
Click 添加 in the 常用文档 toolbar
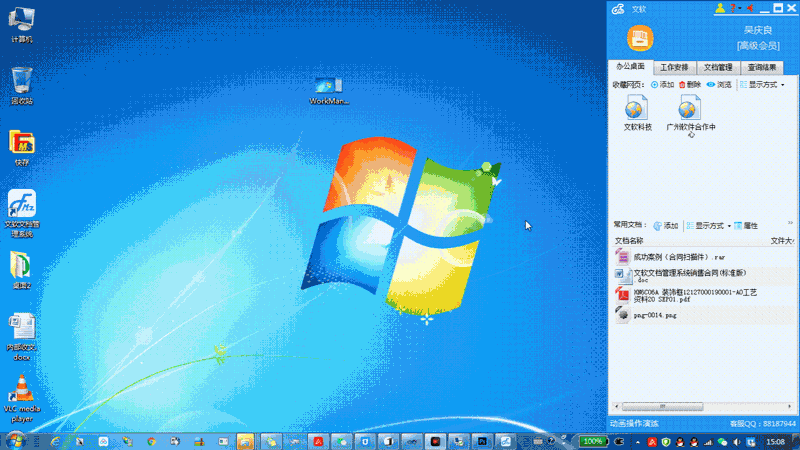666,226
